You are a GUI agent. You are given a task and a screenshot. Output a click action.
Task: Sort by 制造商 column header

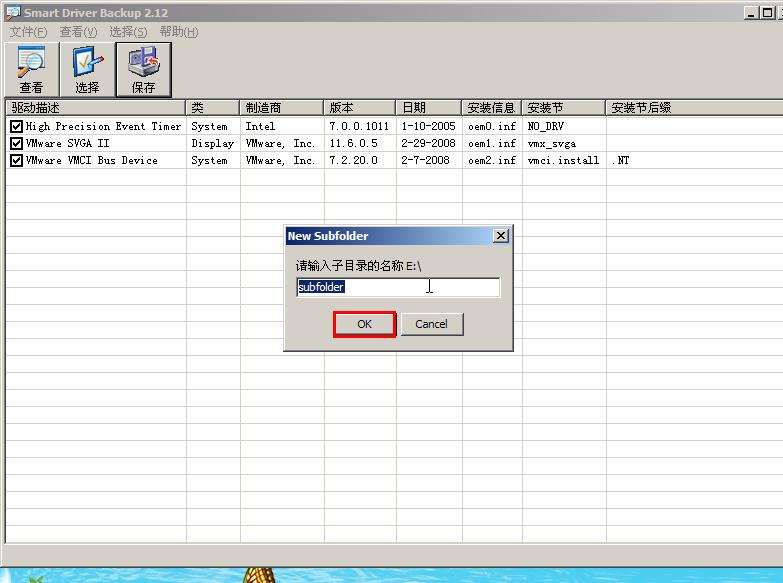(x=282, y=108)
